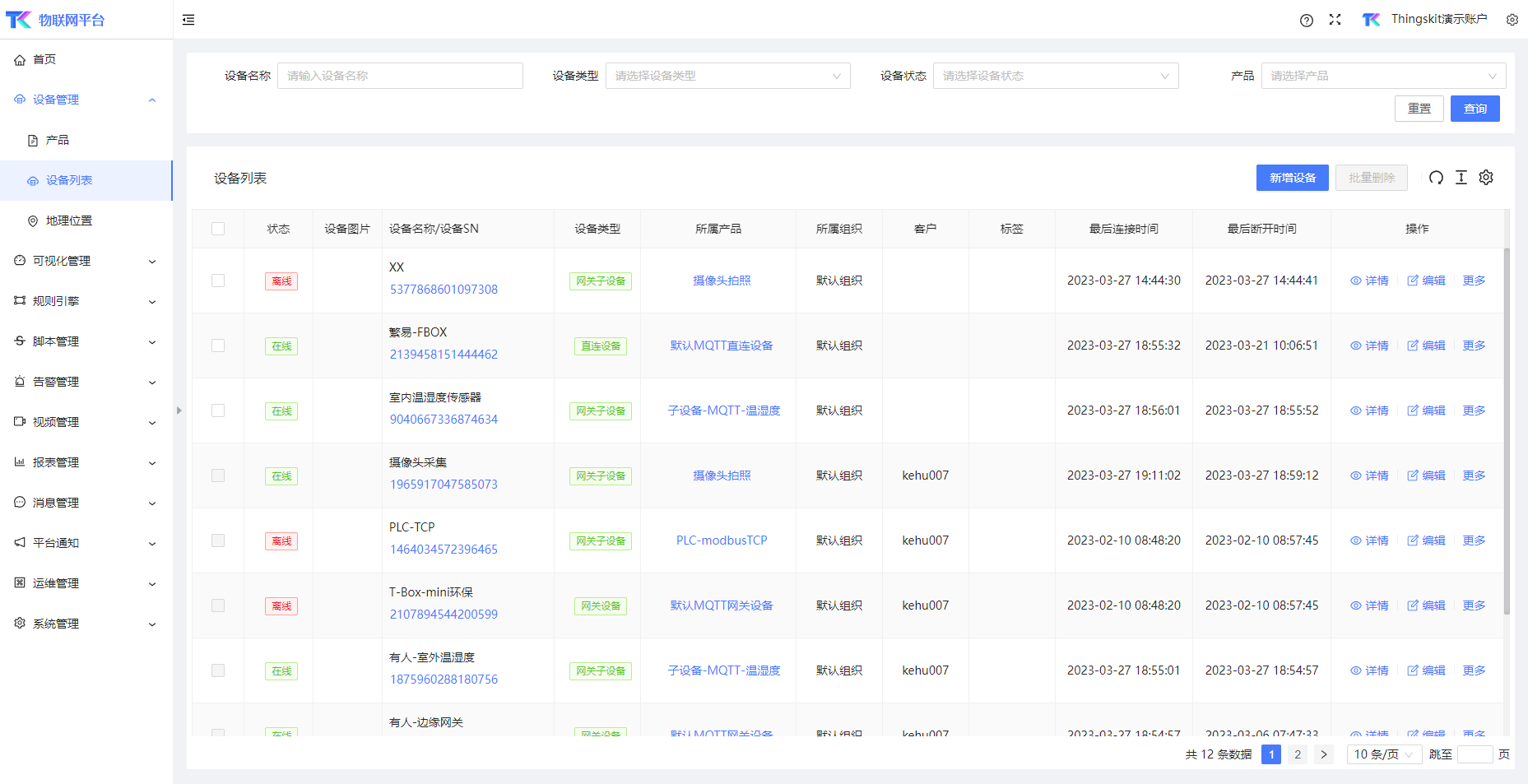The image size is (1528, 784).
Task: Open details for PLC-TCP device
Action: point(1369,541)
